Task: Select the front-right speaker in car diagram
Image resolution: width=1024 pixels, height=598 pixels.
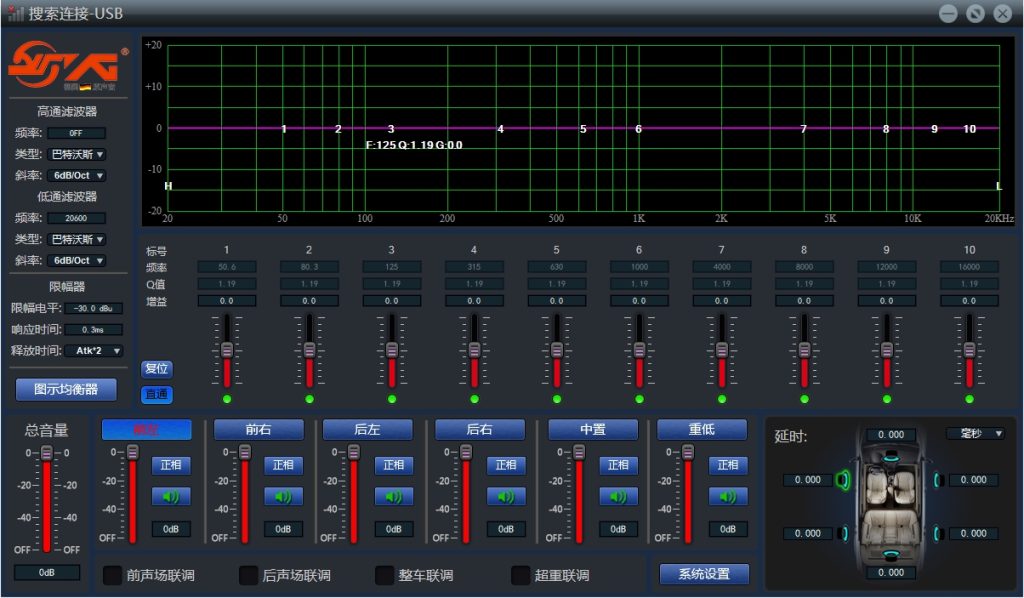Action: (x=938, y=480)
